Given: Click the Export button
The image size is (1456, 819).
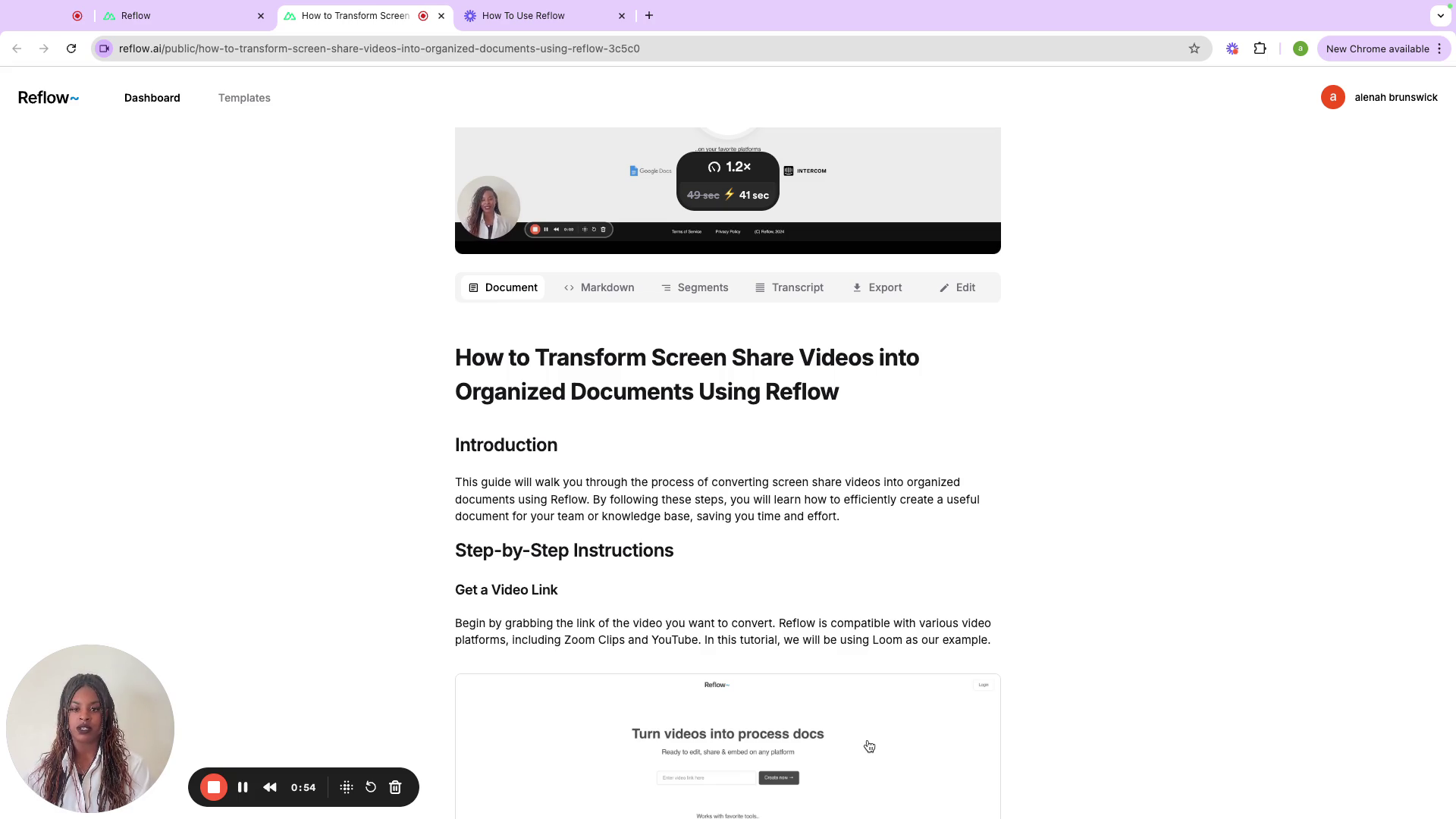Looking at the screenshot, I should click(877, 287).
